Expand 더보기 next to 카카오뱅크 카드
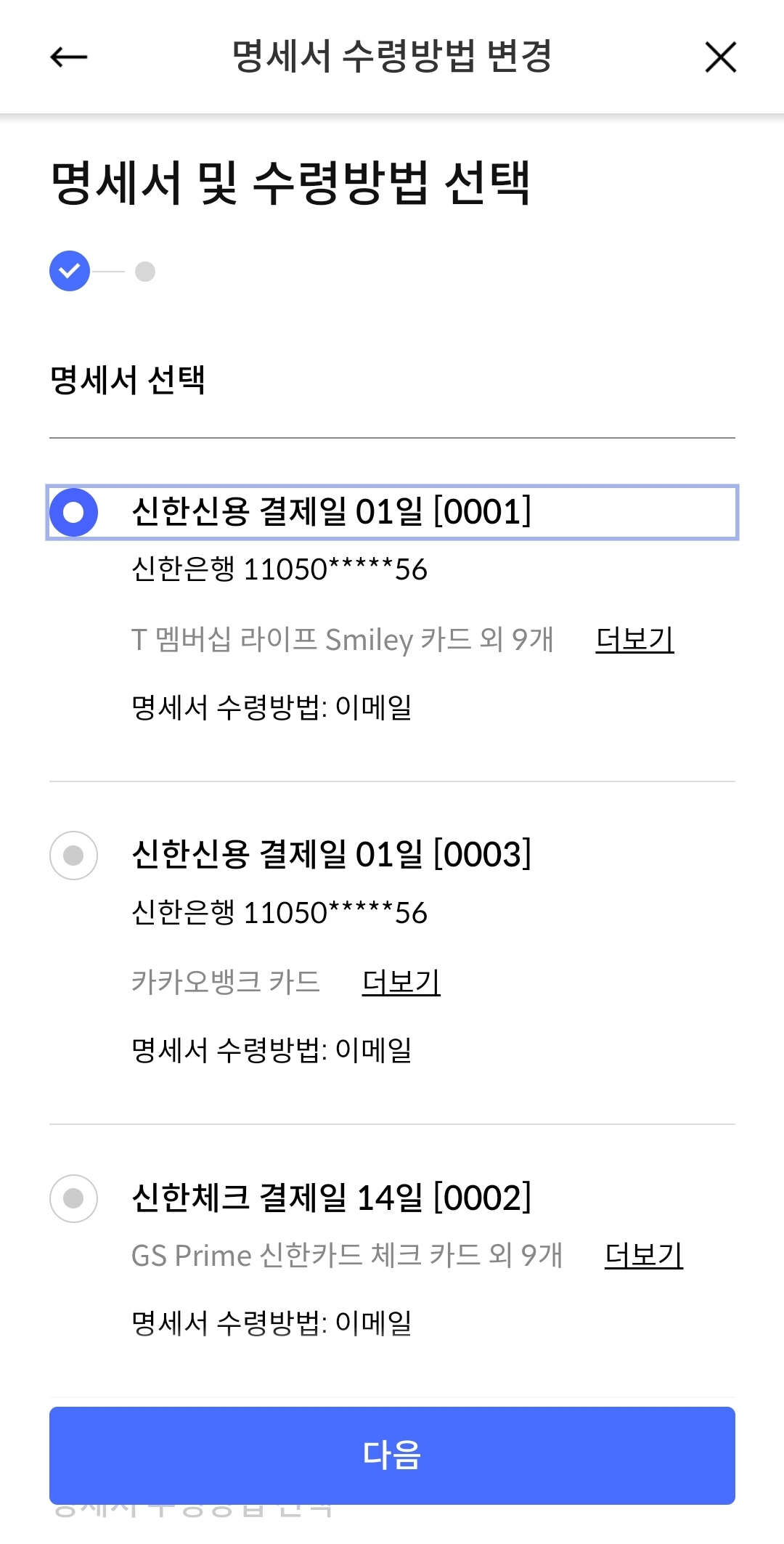This screenshot has height=1544, width=784. click(401, 983)
